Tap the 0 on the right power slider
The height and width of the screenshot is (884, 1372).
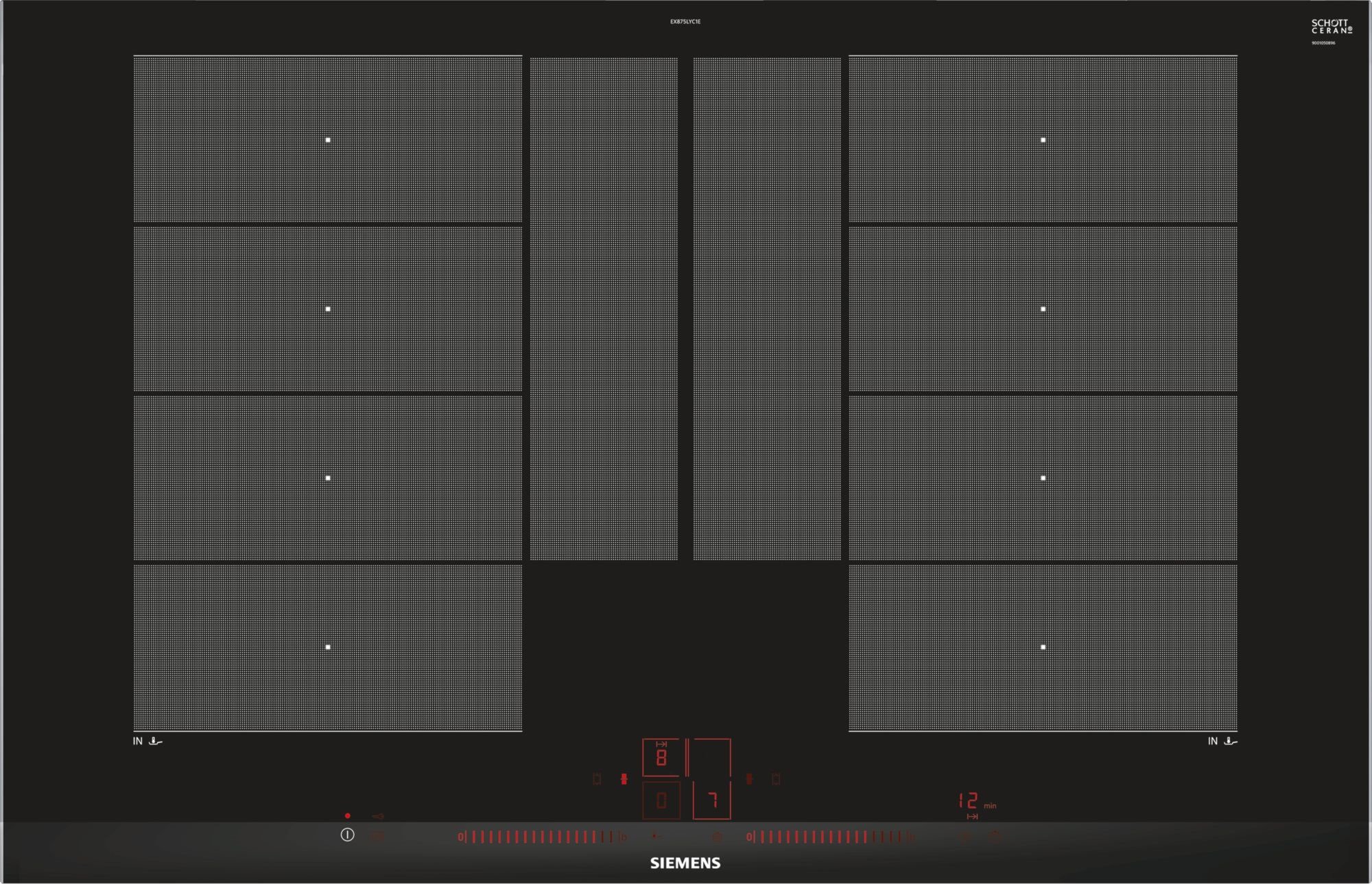[x=749, y=837]
